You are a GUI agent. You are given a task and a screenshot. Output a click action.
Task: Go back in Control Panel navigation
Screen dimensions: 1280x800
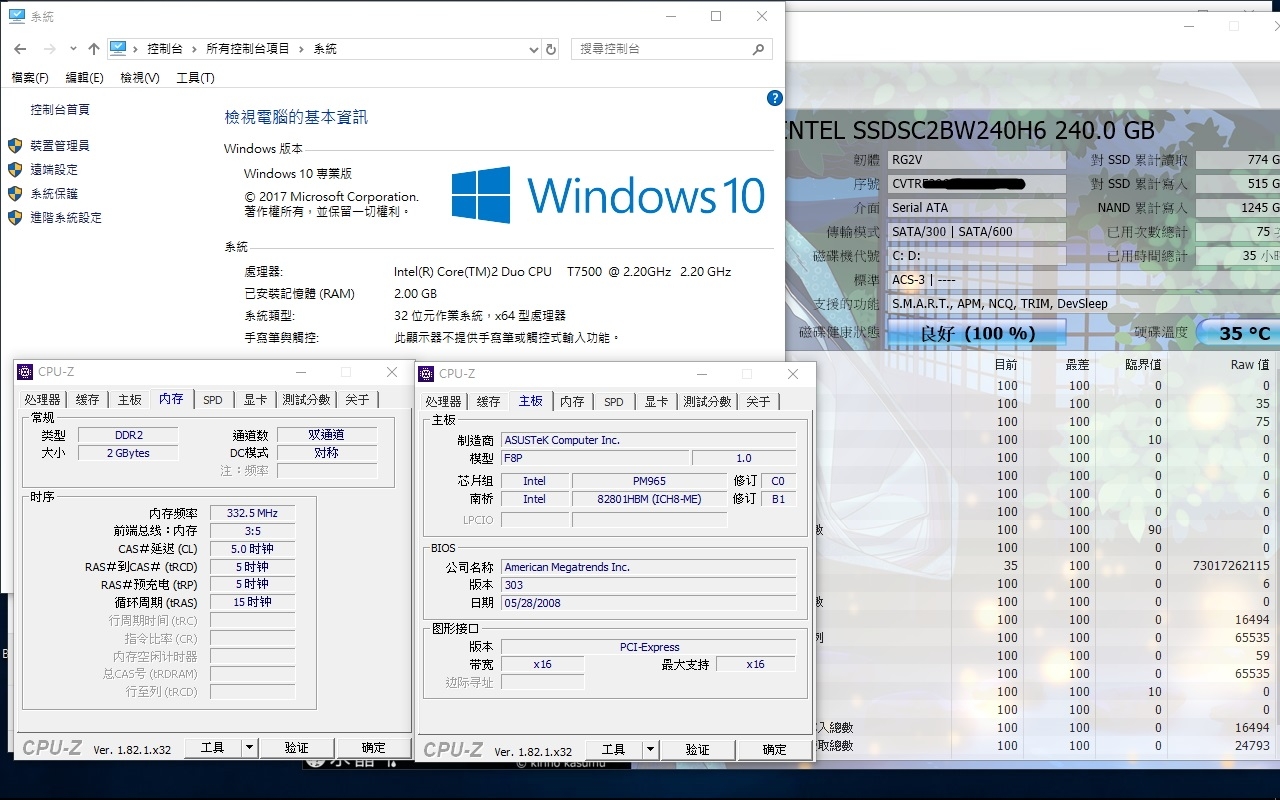point(20,48)
